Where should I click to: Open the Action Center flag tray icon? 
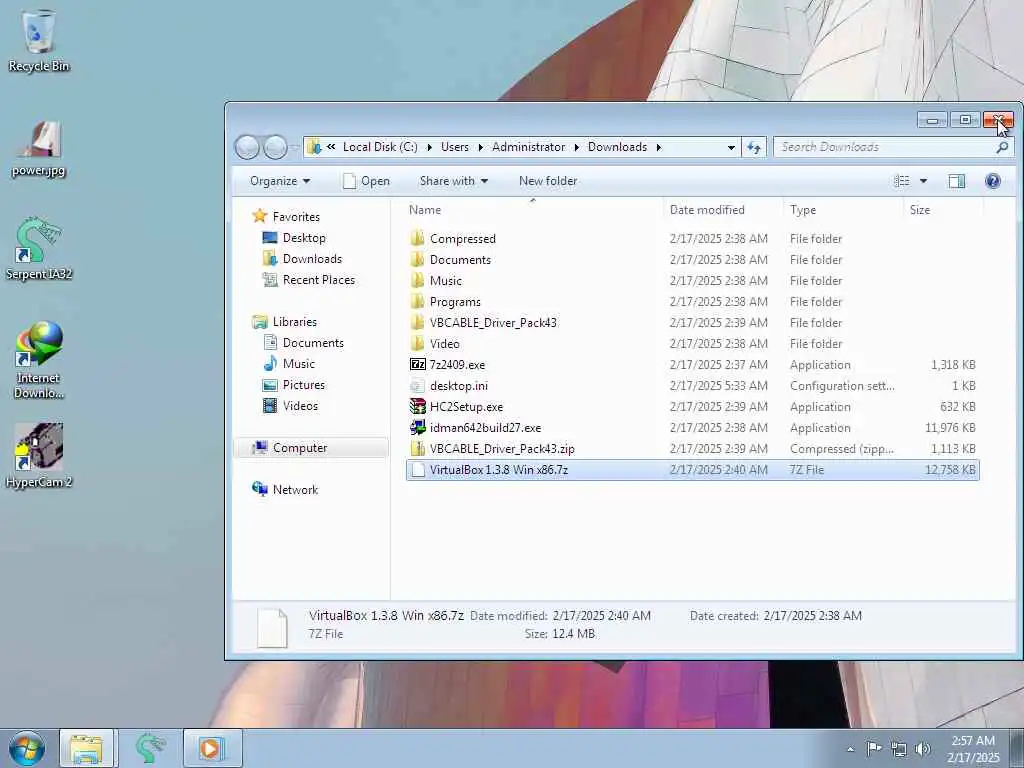(x=874, y=748)
